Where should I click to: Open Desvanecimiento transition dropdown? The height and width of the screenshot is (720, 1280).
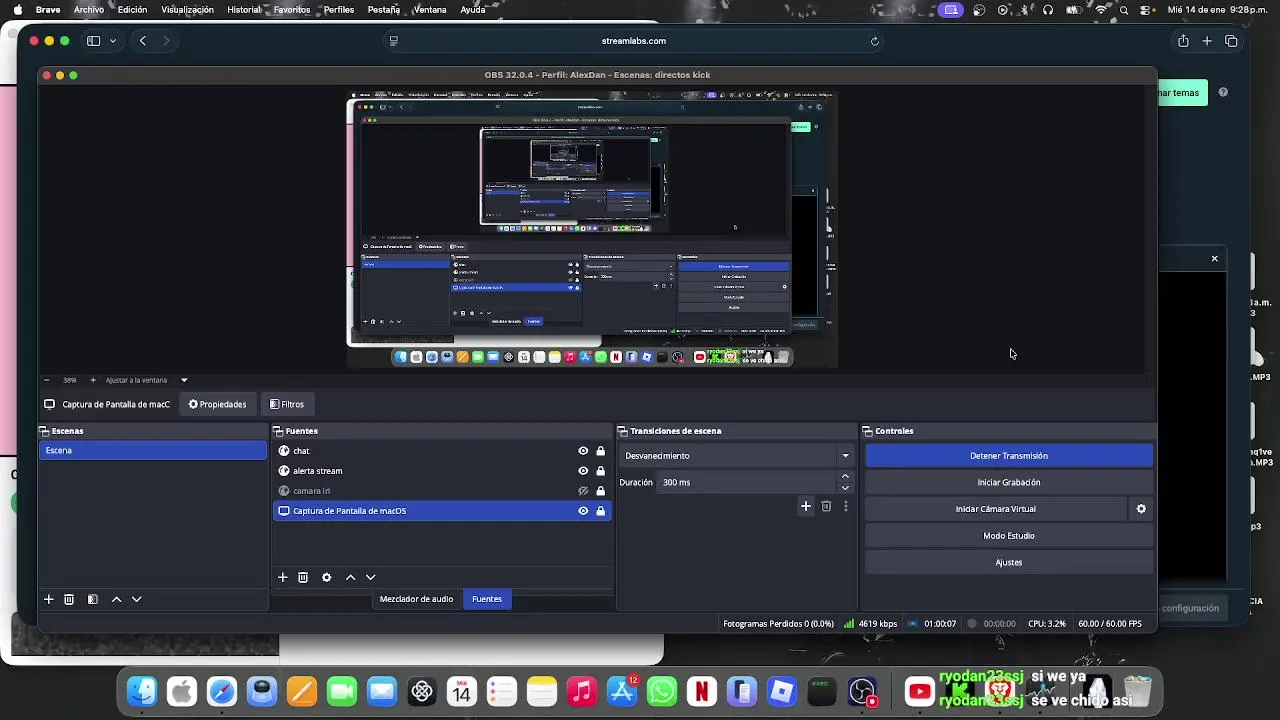[x=737, y=456]
